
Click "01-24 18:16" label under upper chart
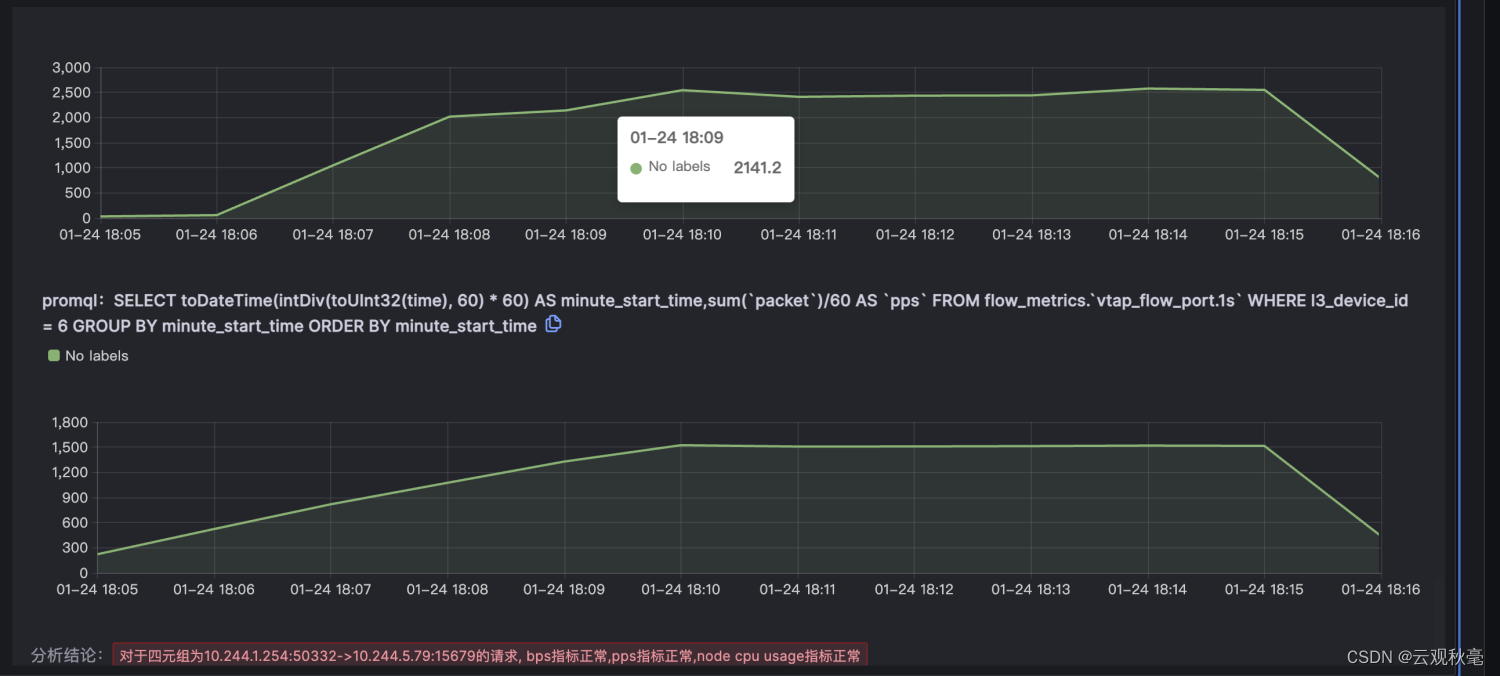point(1380,235)
